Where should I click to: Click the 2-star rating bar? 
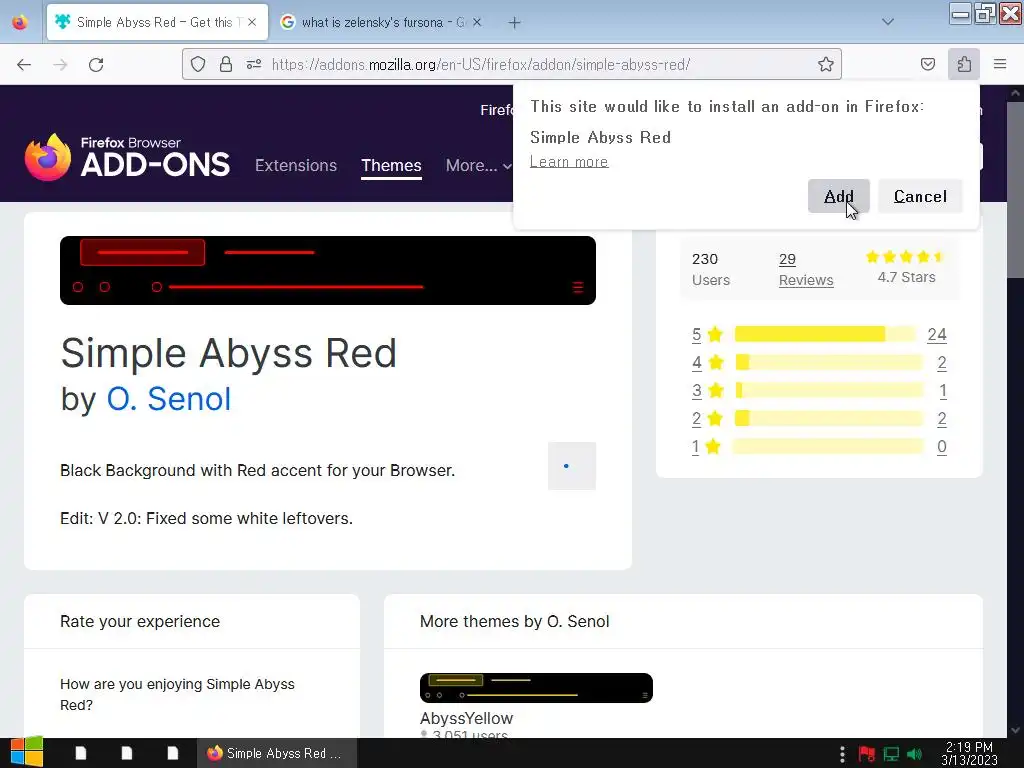tap(828, 419)
